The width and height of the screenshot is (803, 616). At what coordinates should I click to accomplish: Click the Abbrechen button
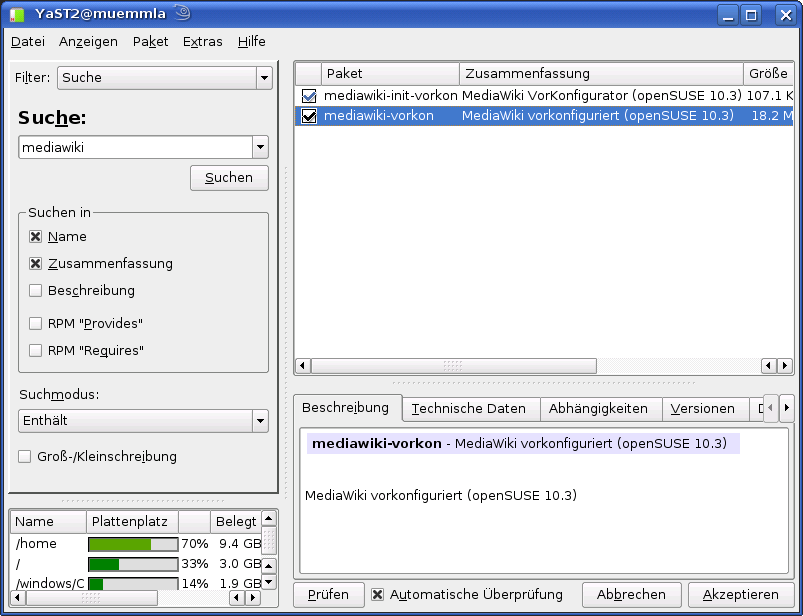(631, 594)
